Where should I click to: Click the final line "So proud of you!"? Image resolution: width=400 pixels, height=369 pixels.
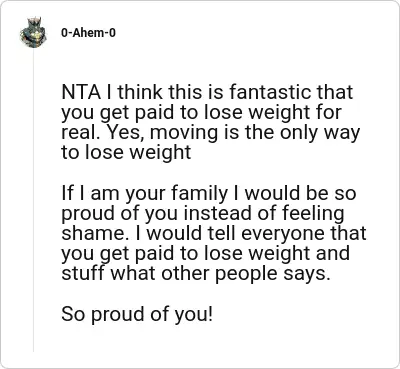click(x=137, y=315)
